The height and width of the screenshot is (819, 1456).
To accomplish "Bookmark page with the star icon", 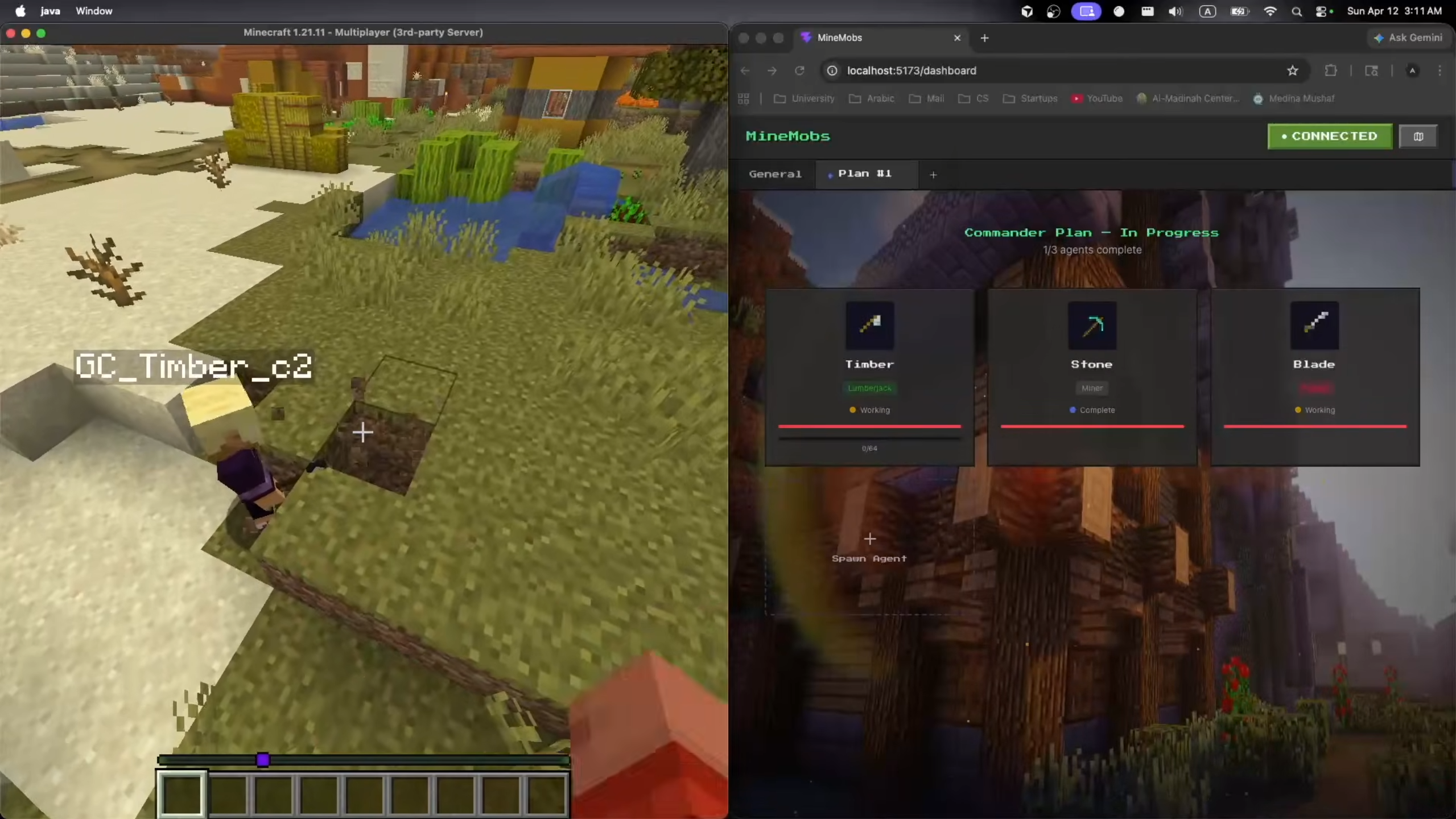I will (x=1292, y=71).
